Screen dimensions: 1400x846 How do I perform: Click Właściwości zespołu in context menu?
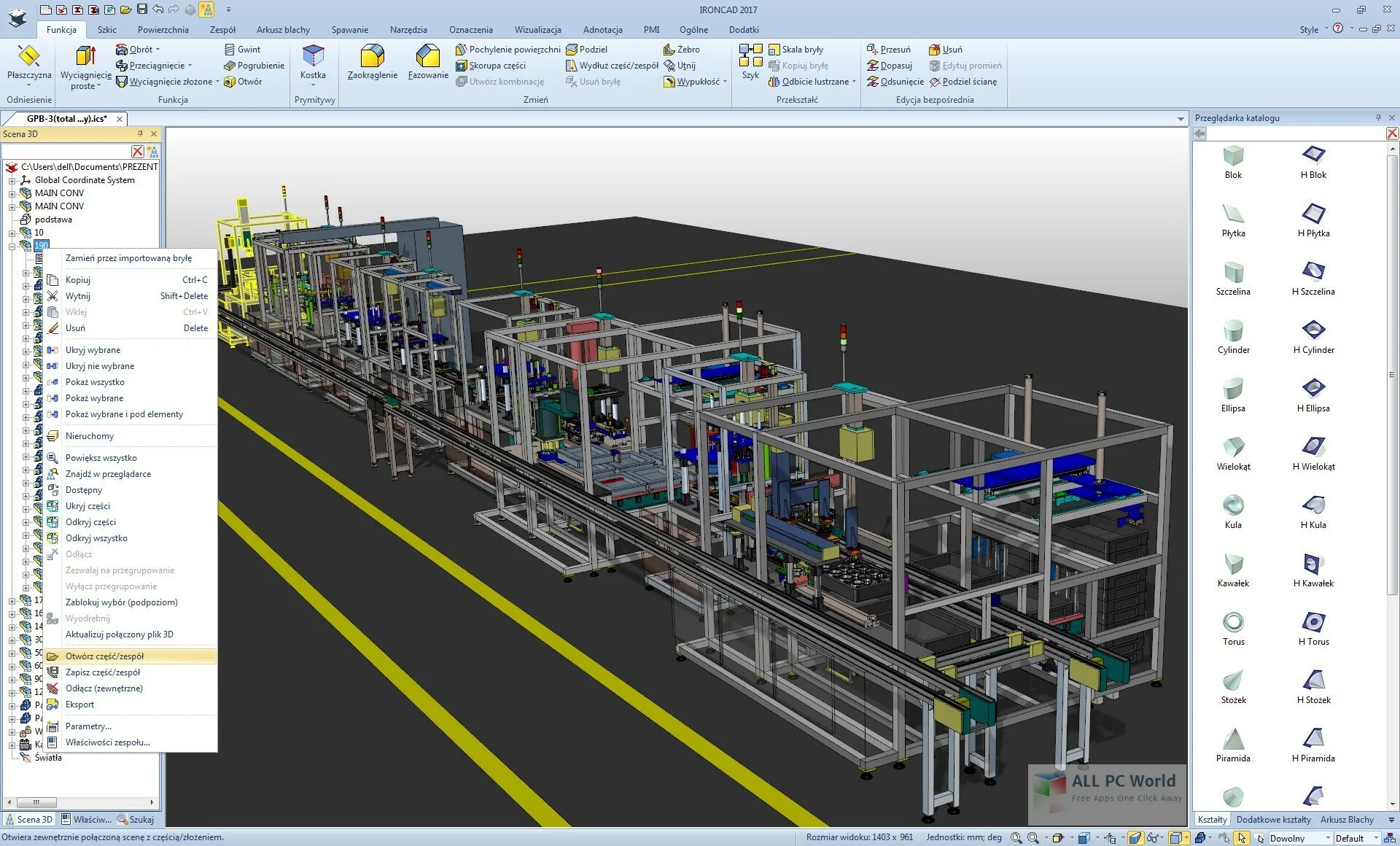click(108, 742)
